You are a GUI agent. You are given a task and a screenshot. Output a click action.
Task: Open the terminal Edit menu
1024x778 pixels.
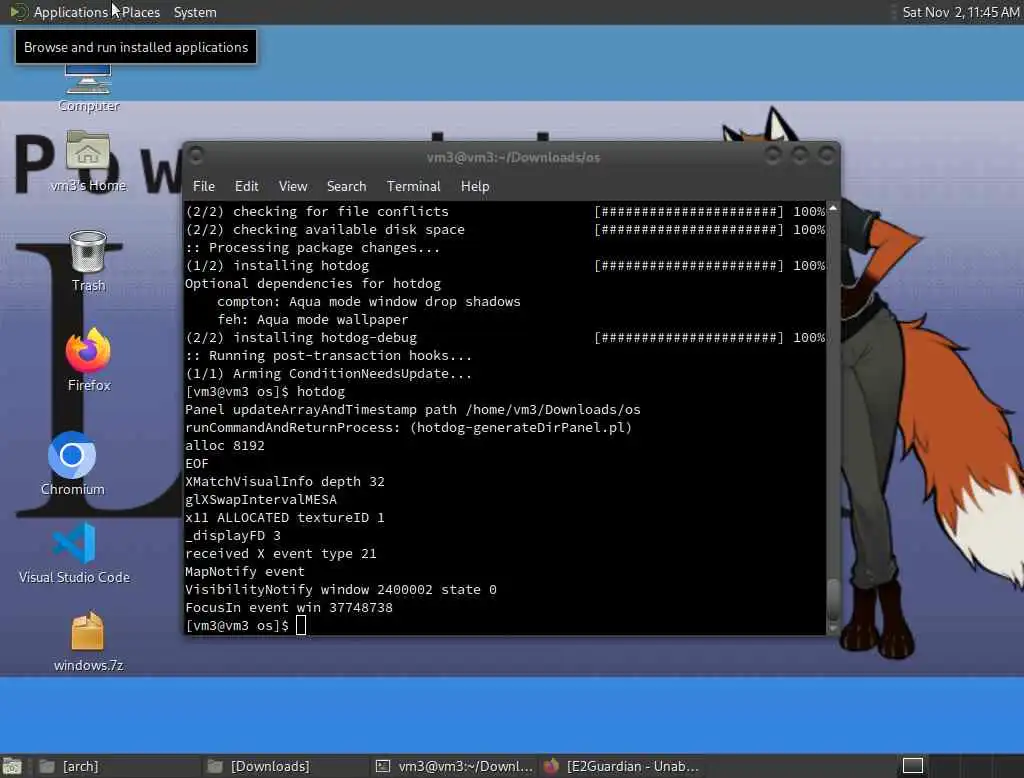(x=246, y=186)
